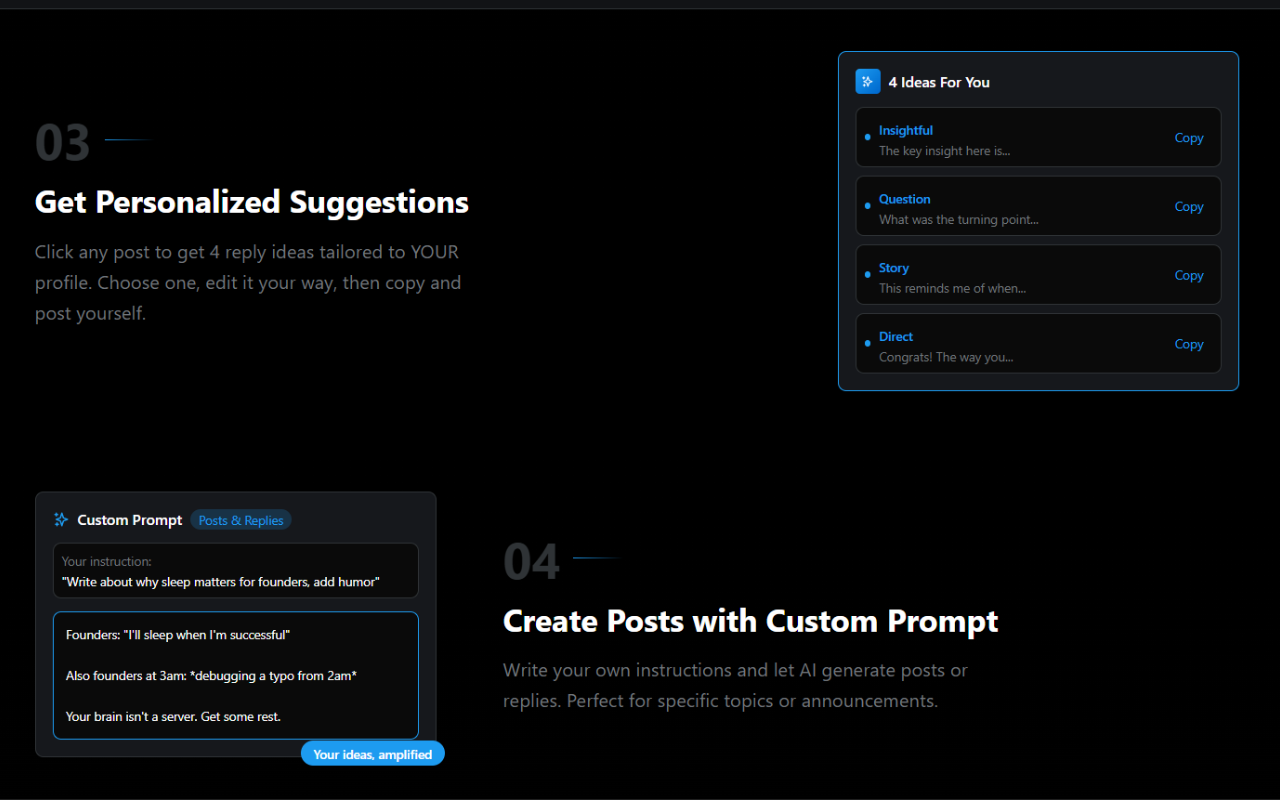Select the blue bullet beside Story
This screenshot has width=1280, height=800.
click(867, 277)
